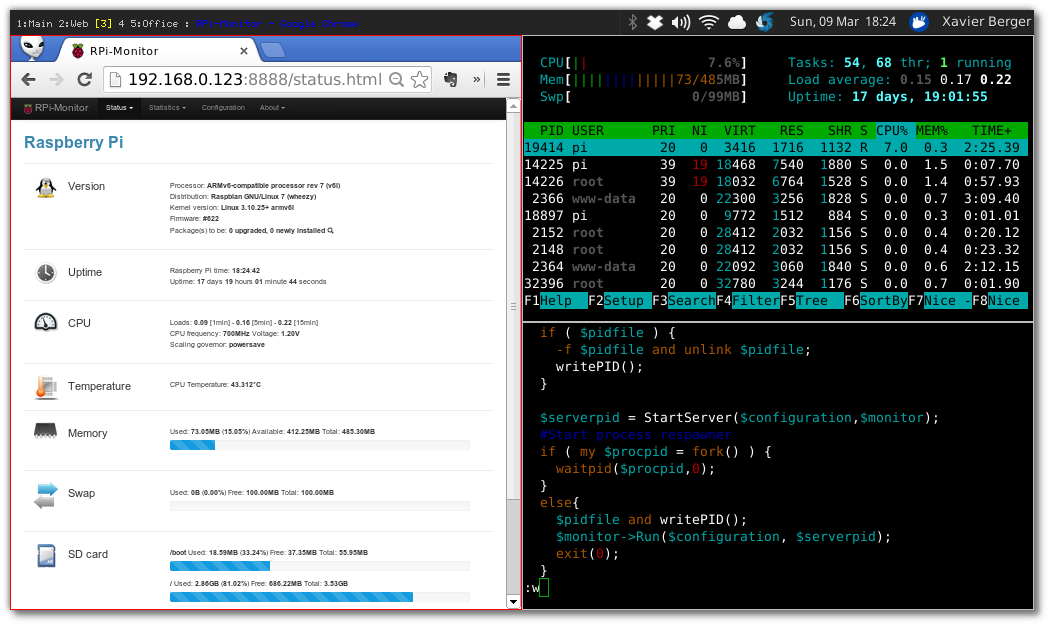
Task: Show hidden extensions with the chevron
Action: 477,80
